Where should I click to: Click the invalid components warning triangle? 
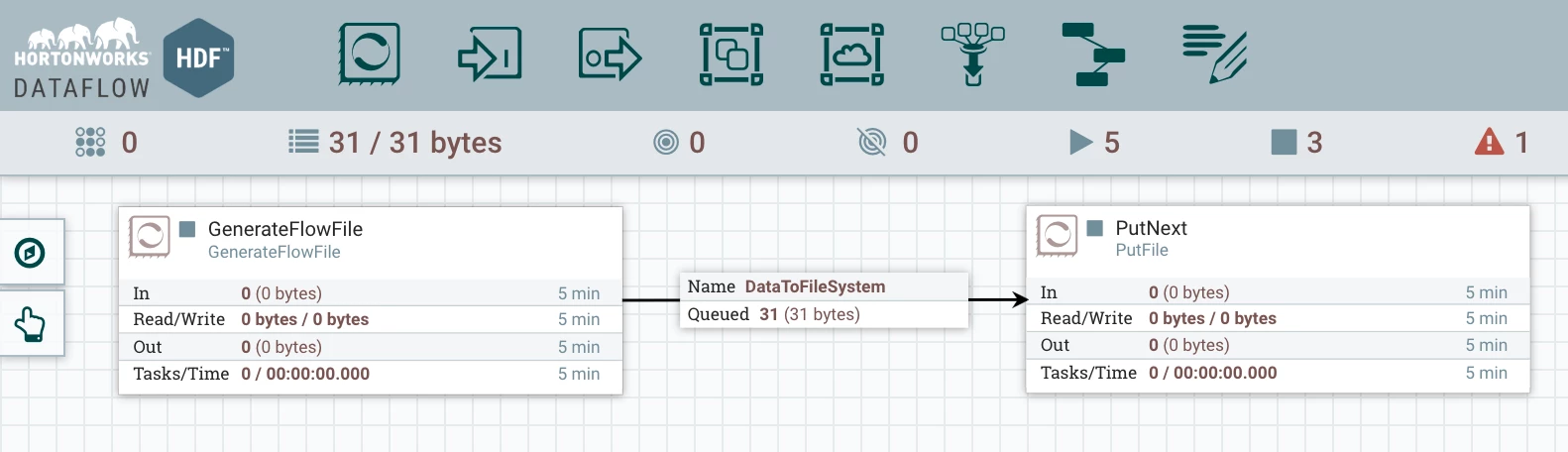click(x=1489, y=142)
